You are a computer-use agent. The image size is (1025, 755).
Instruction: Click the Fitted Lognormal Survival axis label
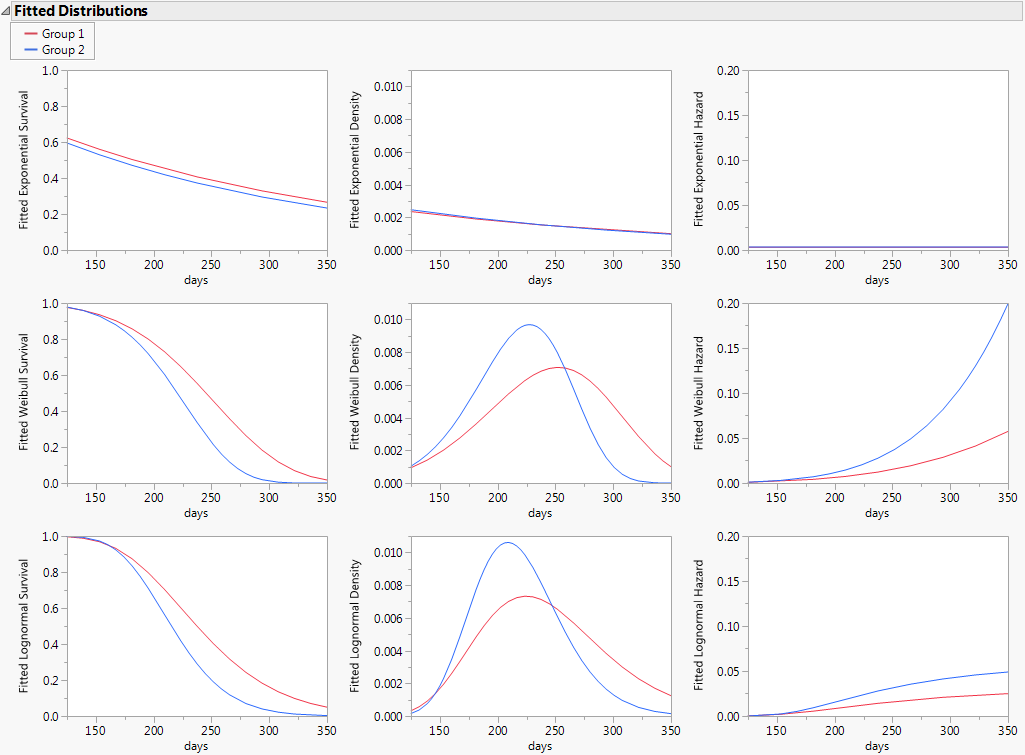pos(25,625)
